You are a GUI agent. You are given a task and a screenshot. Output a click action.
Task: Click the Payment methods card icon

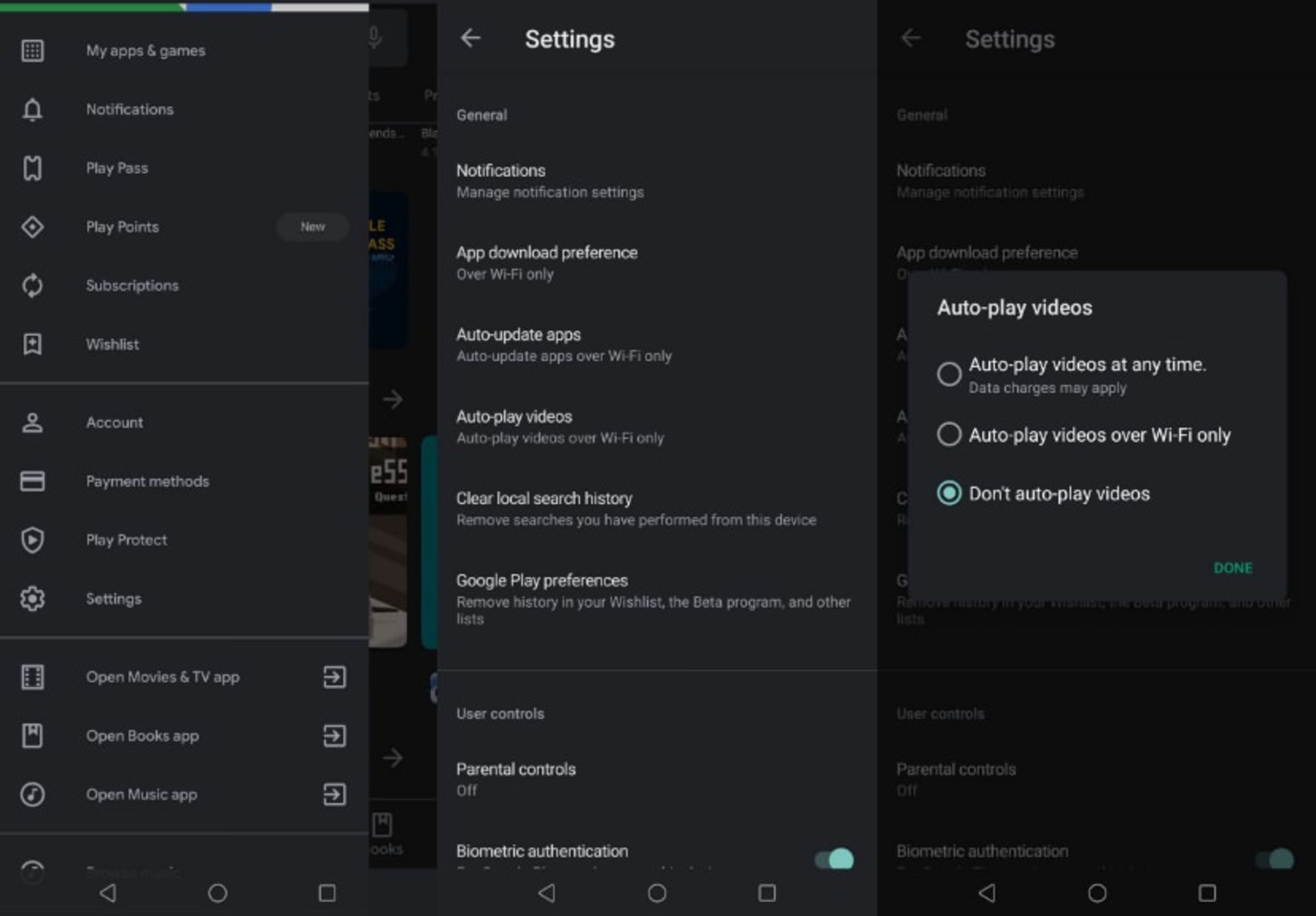pyautogui.click(x=32, y=481)
